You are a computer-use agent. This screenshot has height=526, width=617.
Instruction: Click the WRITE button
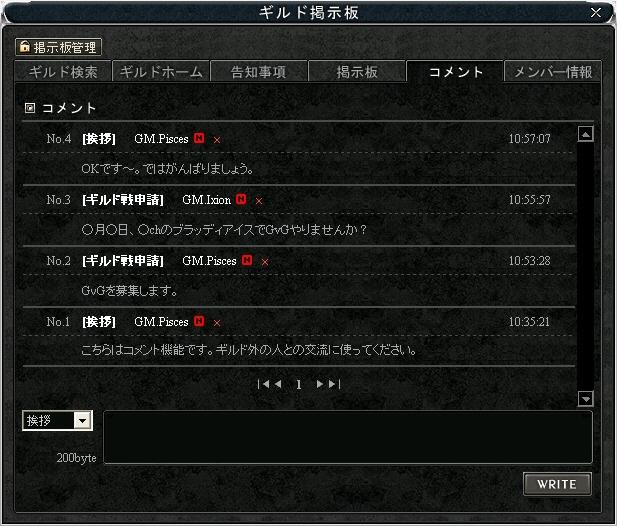click(x=557, y=484)
